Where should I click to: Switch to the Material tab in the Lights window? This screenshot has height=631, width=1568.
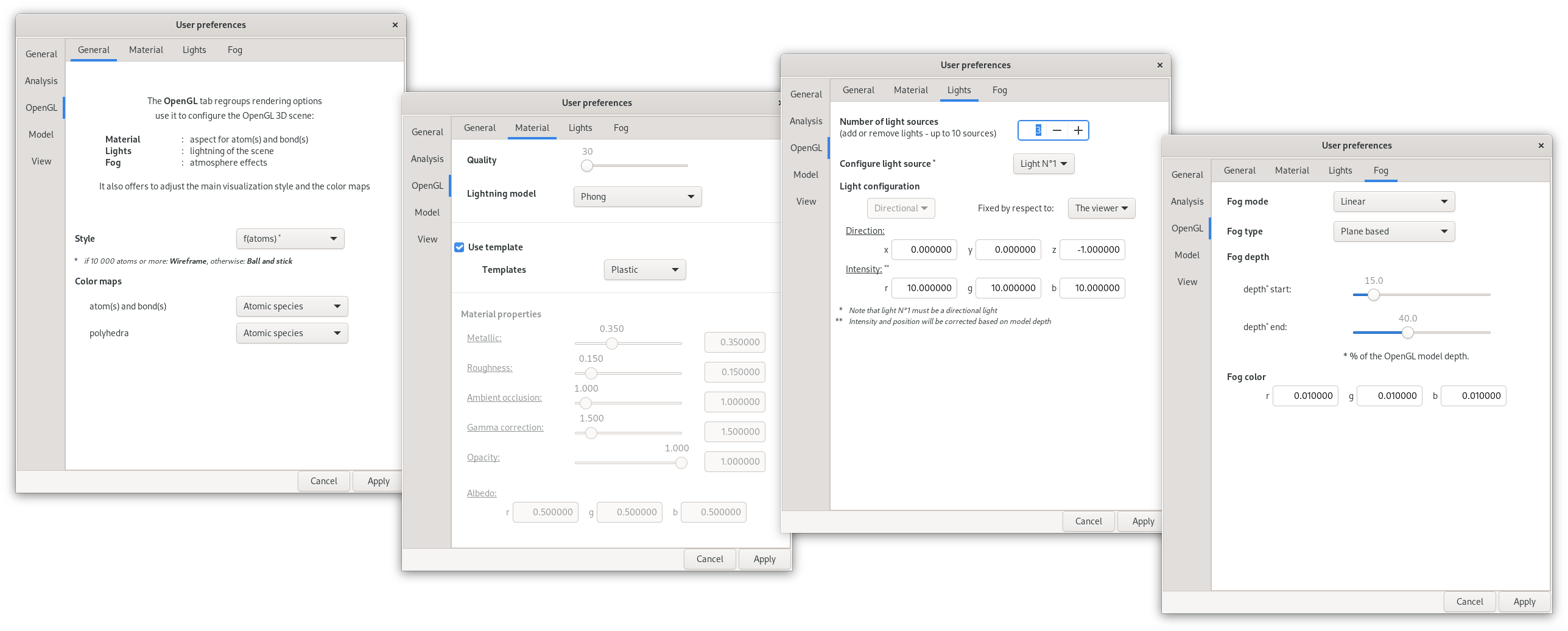tap(910, 90)
